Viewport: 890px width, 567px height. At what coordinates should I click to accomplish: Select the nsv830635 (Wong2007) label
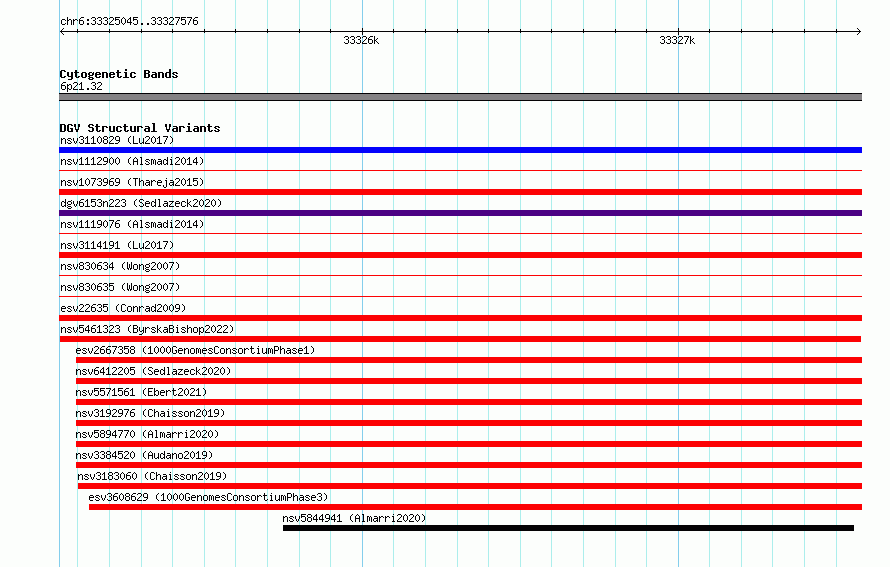point(120,287)
